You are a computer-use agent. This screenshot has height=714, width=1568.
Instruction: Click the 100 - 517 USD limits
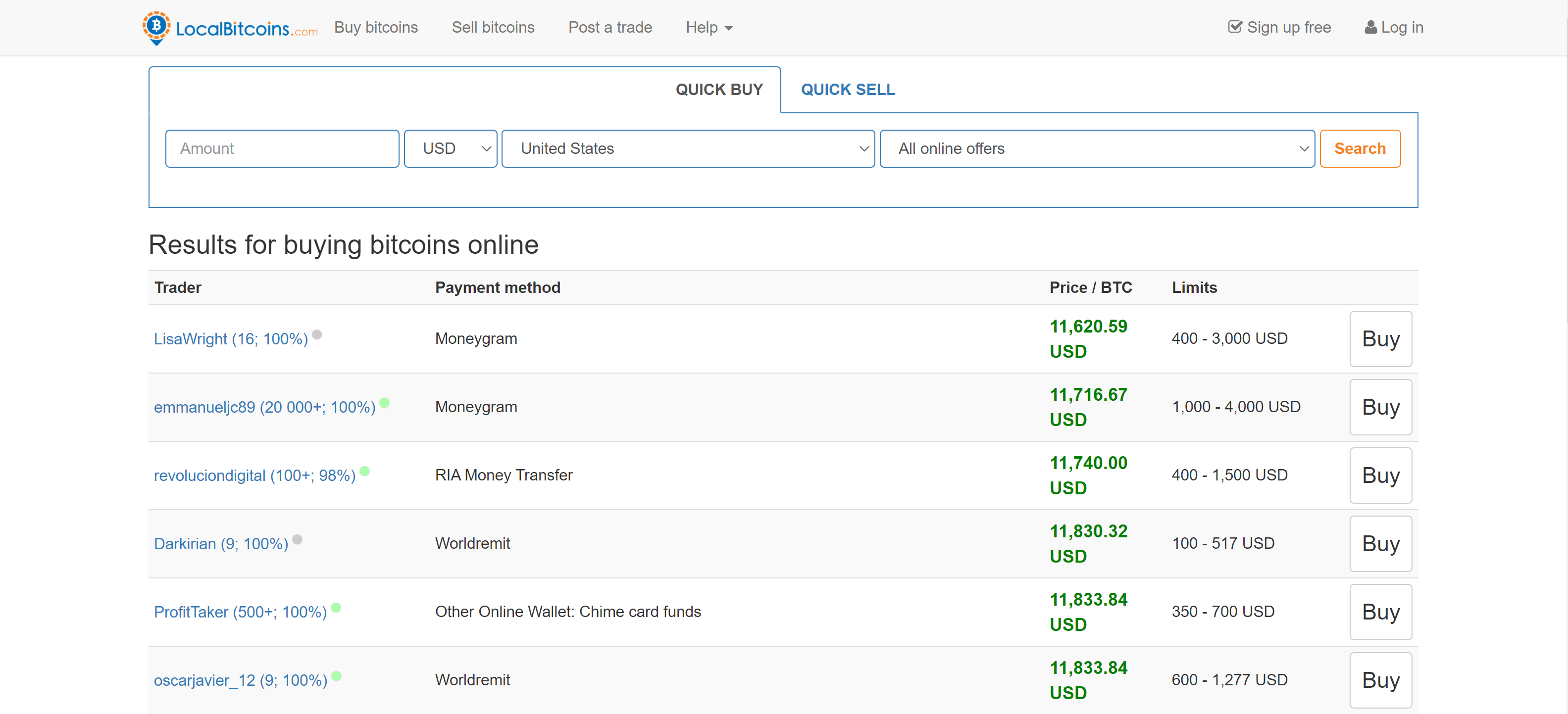click(x=1222, y=543)
